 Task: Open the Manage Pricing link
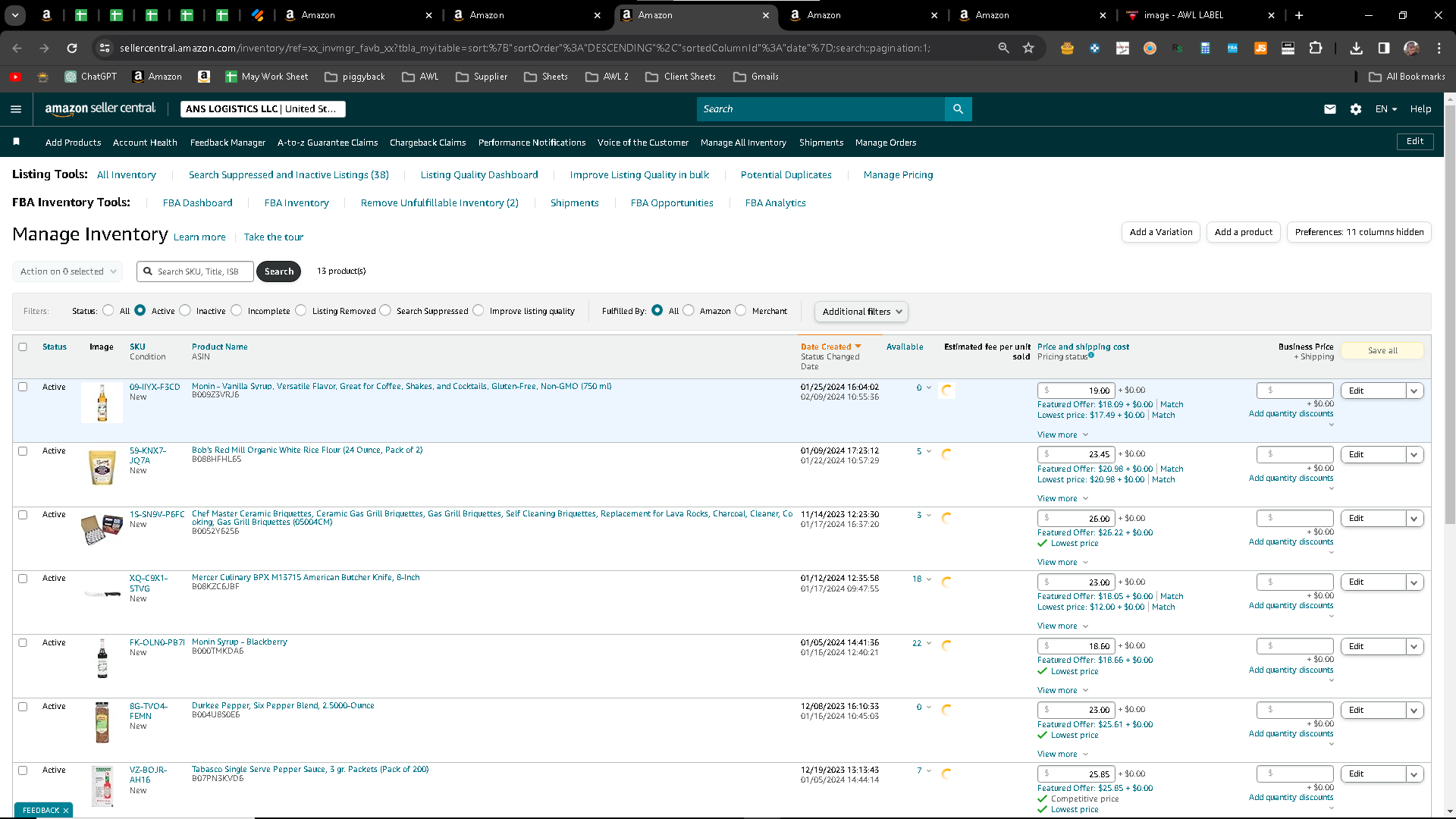tap(899, 175)
